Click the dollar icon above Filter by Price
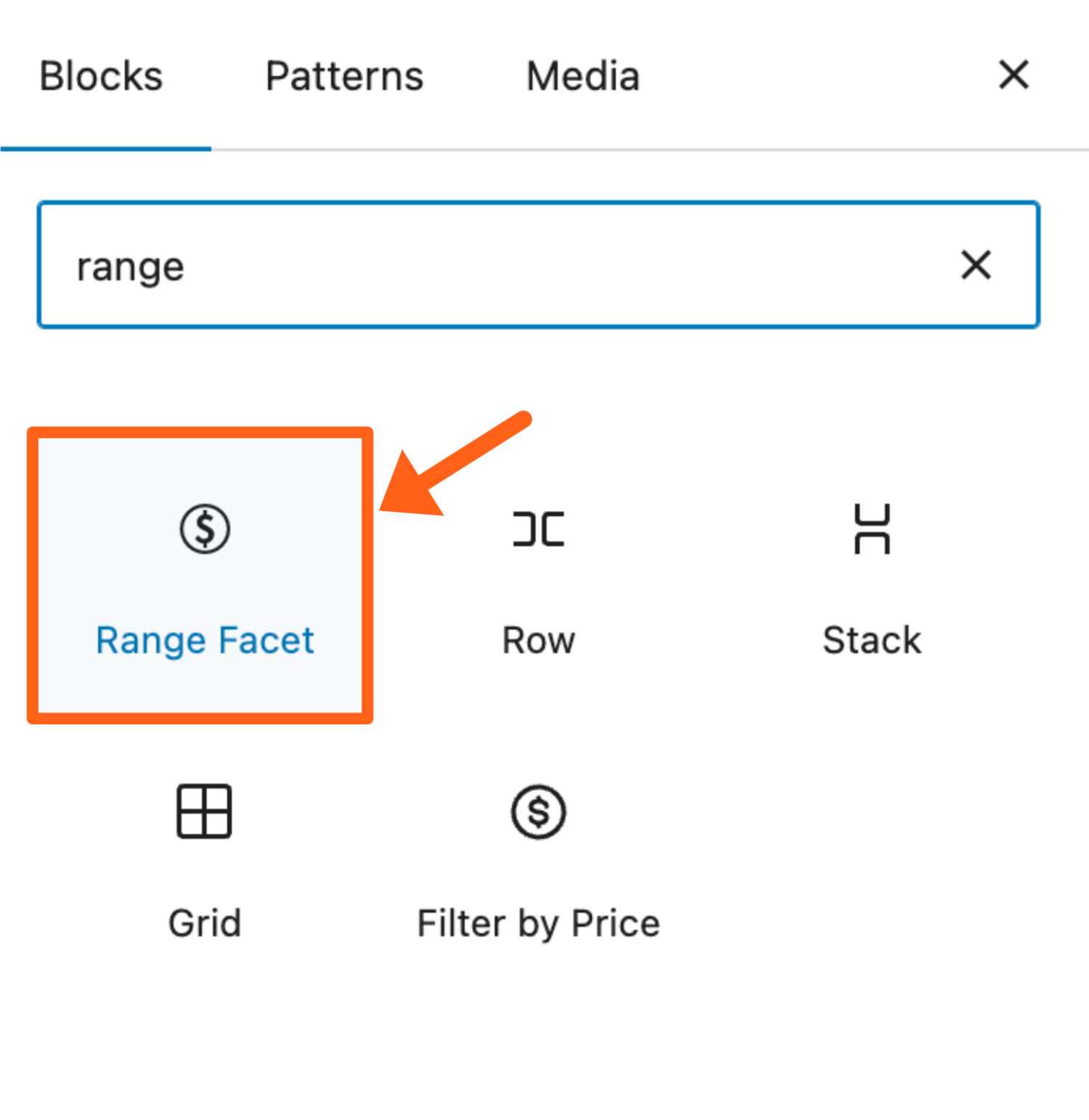Viewport: 1089px width, 1120px height. click(x=537, y=812)
